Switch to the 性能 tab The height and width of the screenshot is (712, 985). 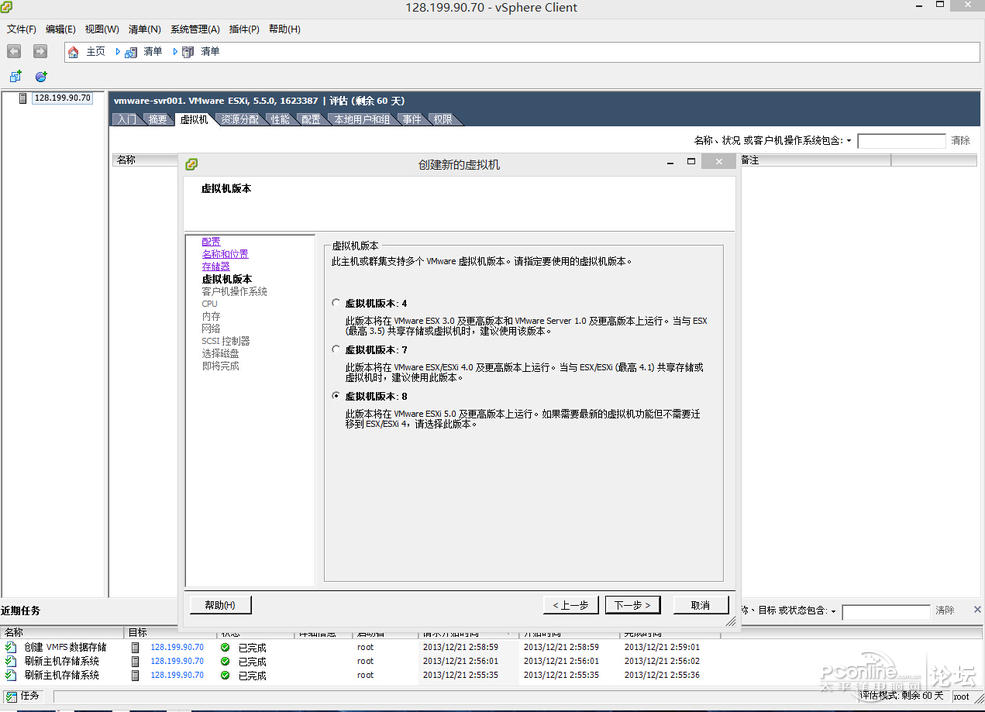point(280,119)
